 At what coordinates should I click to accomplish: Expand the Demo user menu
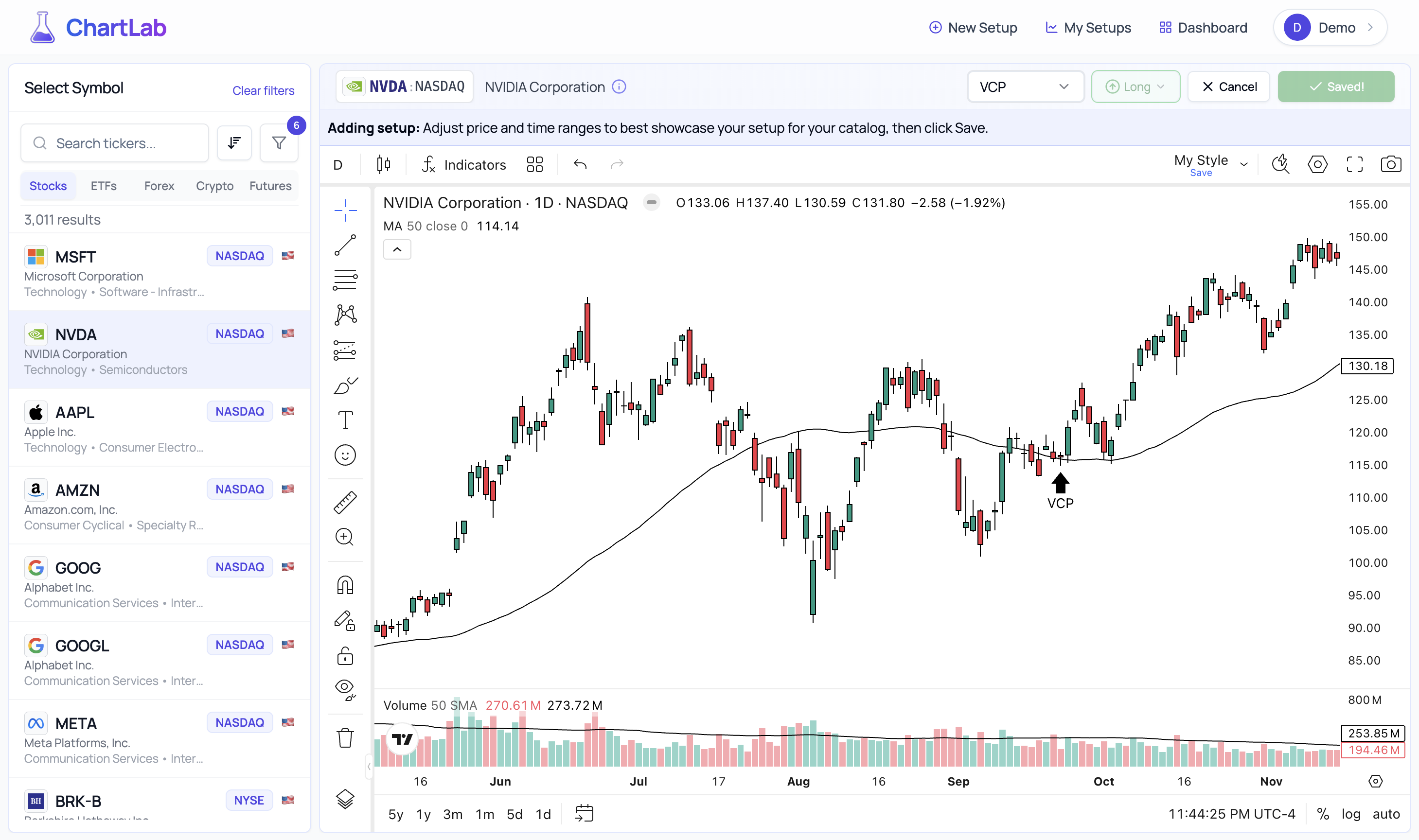[x=1330, y=27]
